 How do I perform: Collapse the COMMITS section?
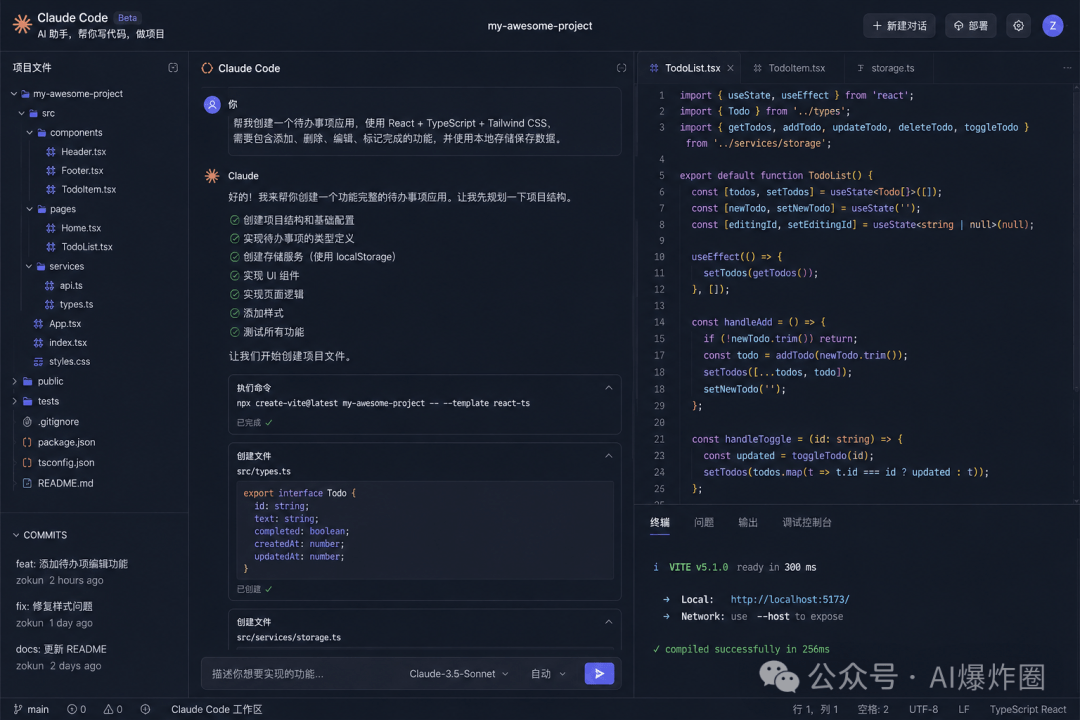pos(16,535)
